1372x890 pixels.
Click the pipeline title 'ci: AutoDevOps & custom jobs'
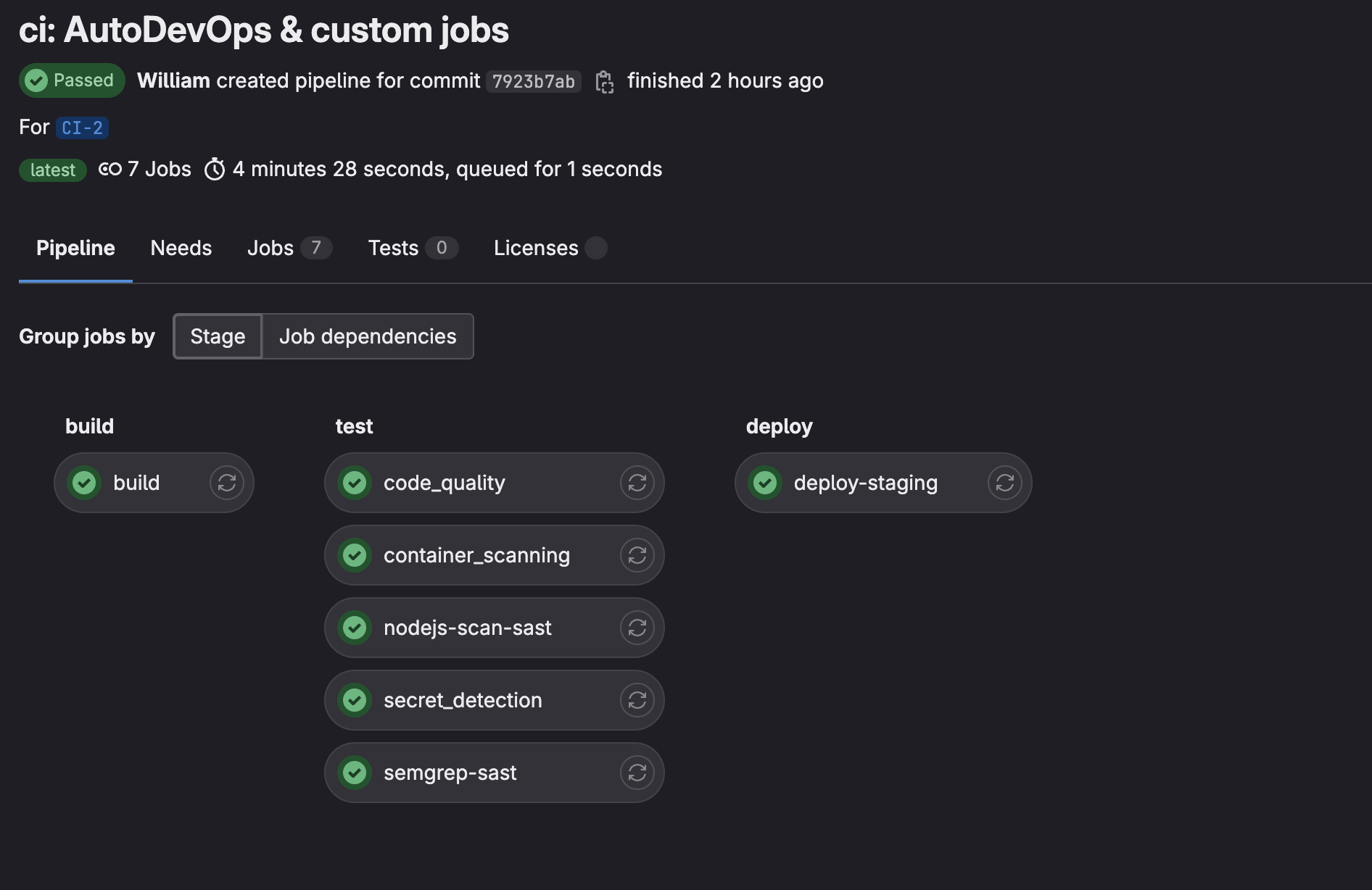click(264, 30)
